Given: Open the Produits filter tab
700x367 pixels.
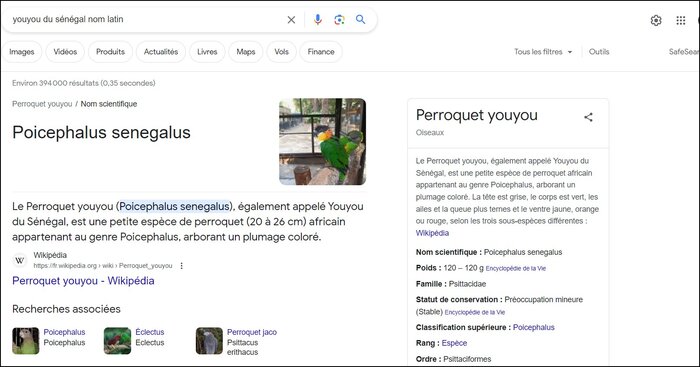Looking at the screenshot, I should (x=110, y=52).
